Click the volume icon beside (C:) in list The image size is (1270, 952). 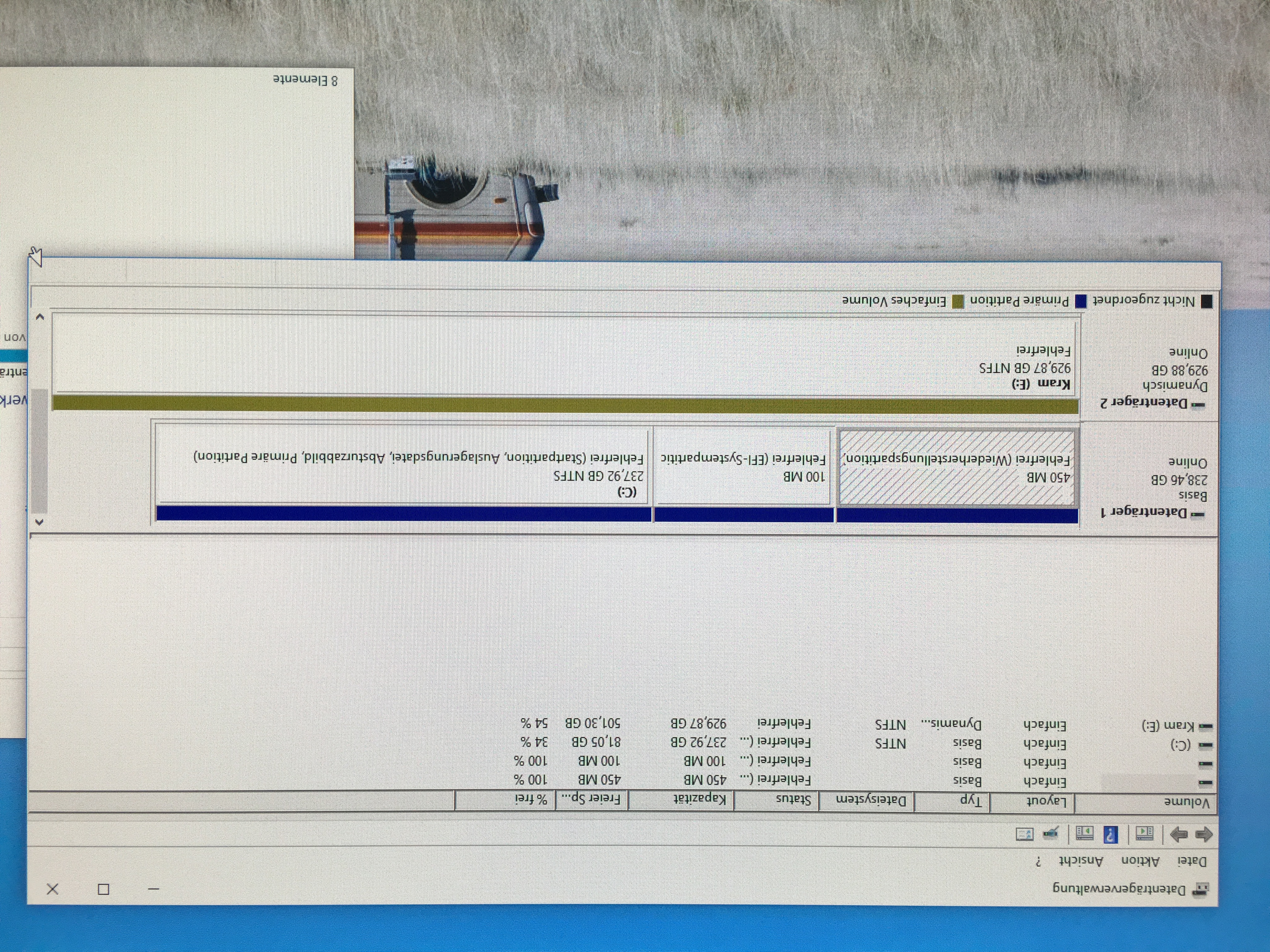[x=1205, y=745]
